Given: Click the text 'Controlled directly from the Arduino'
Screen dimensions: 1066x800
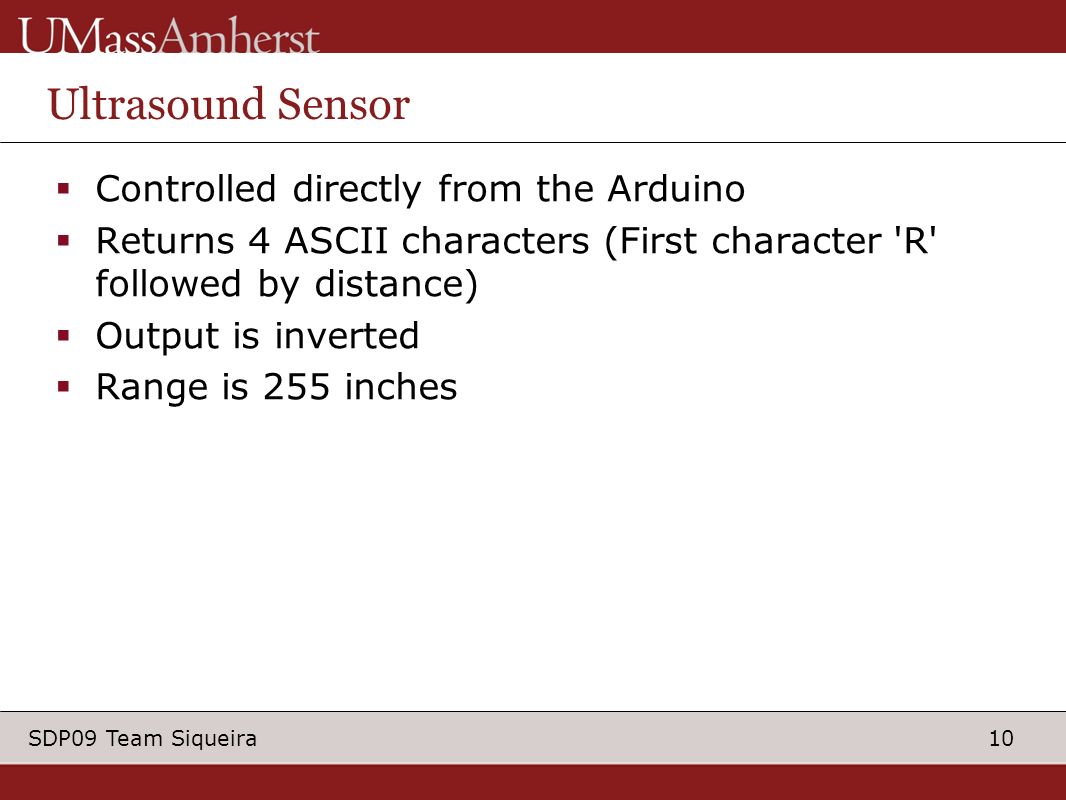Looking at the screenshot, I should [420, 189].
